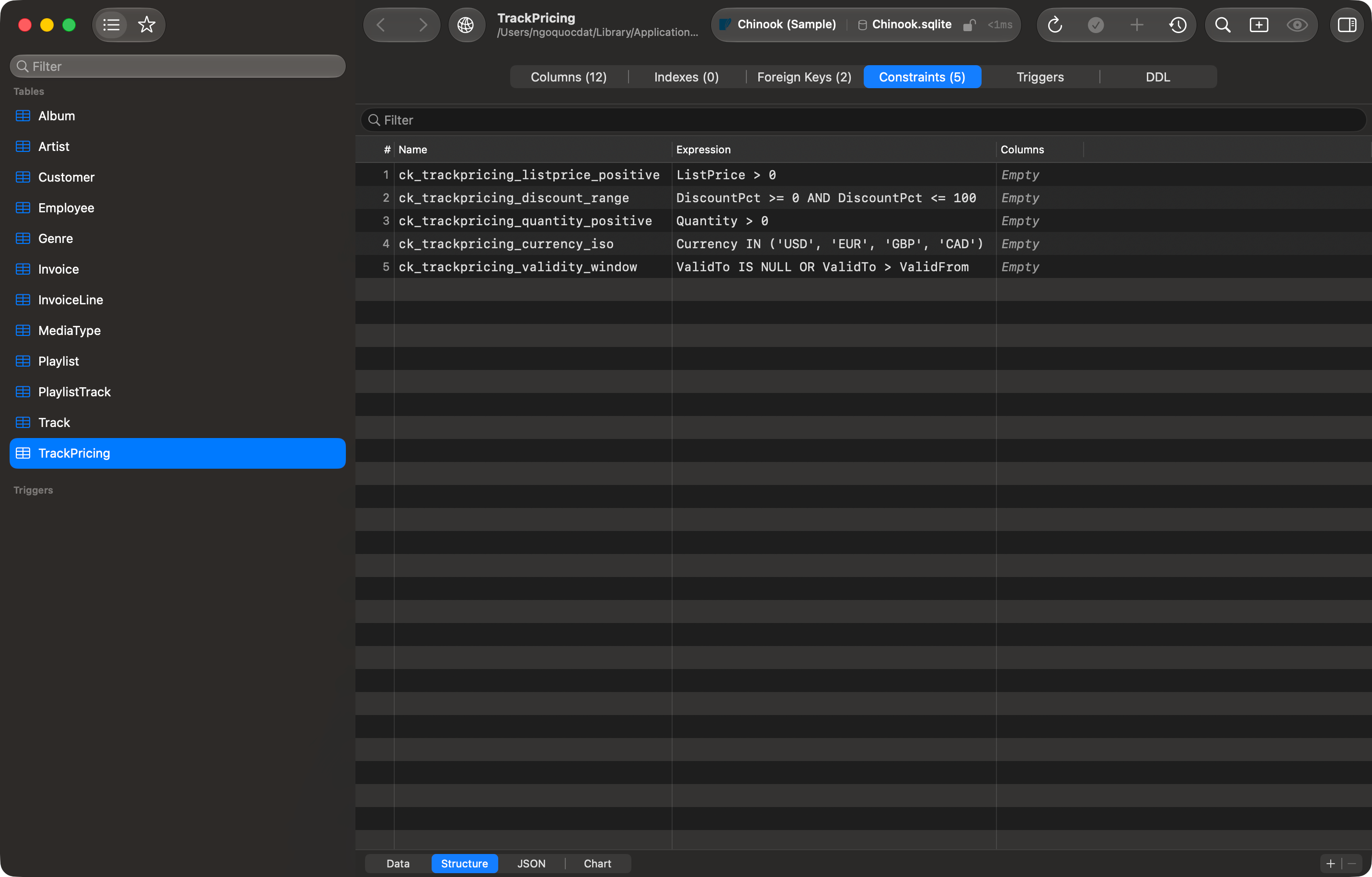The image size is (1372, 877).
Task: Switch to the Columns (12) tab
Action: pyautogui.click(x=569, y=77)
